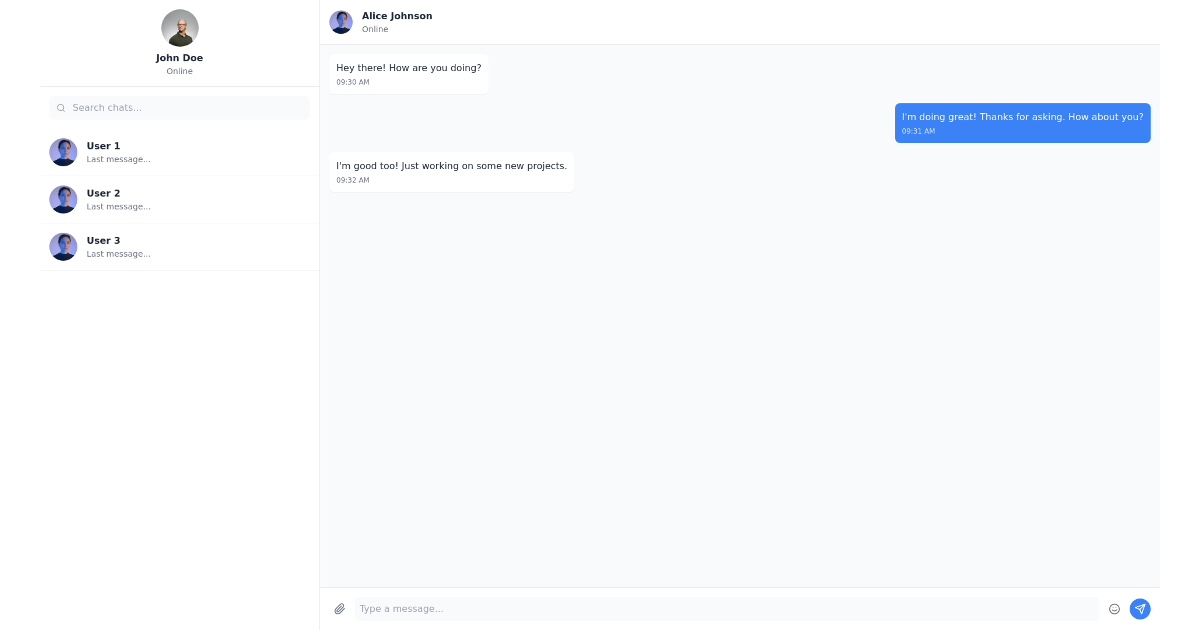This screenshot has height=630, width=1200.
Task: Click User 1's avatar thumbnail
Action: [x=63, y=152]
